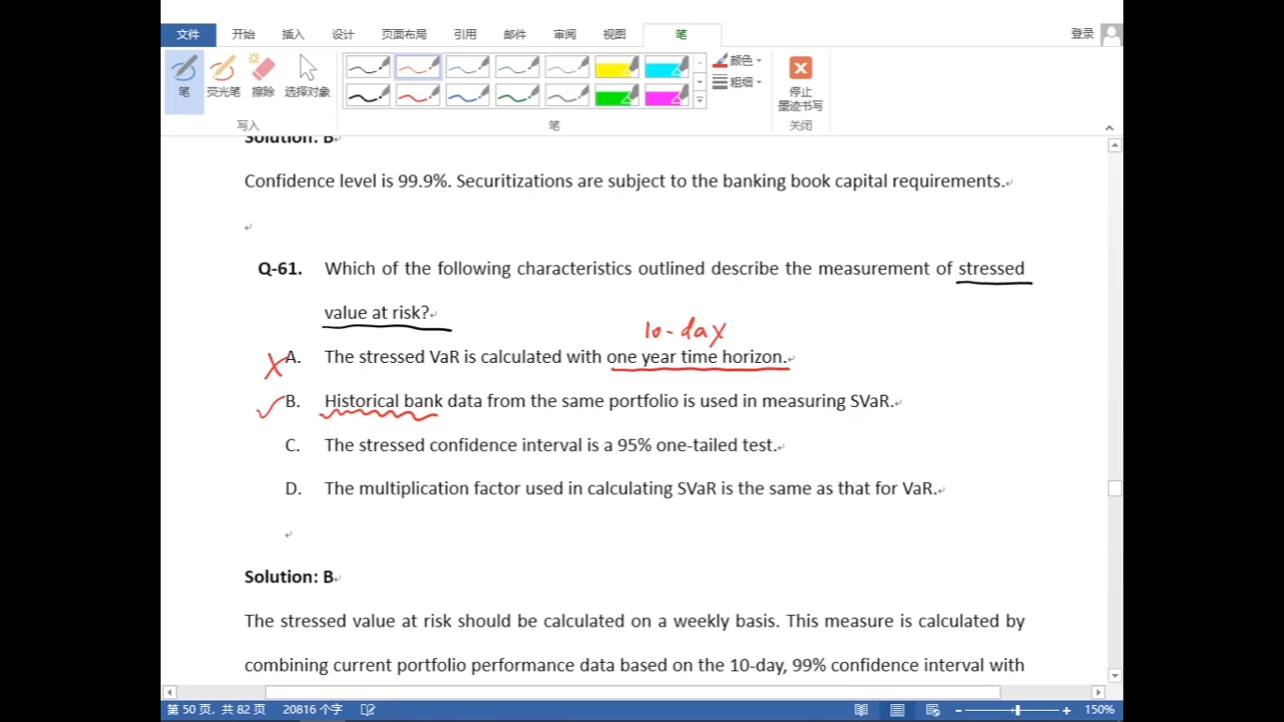
Task: Open the proofing check icon in status bar
Action: click(x=368, y=710)
